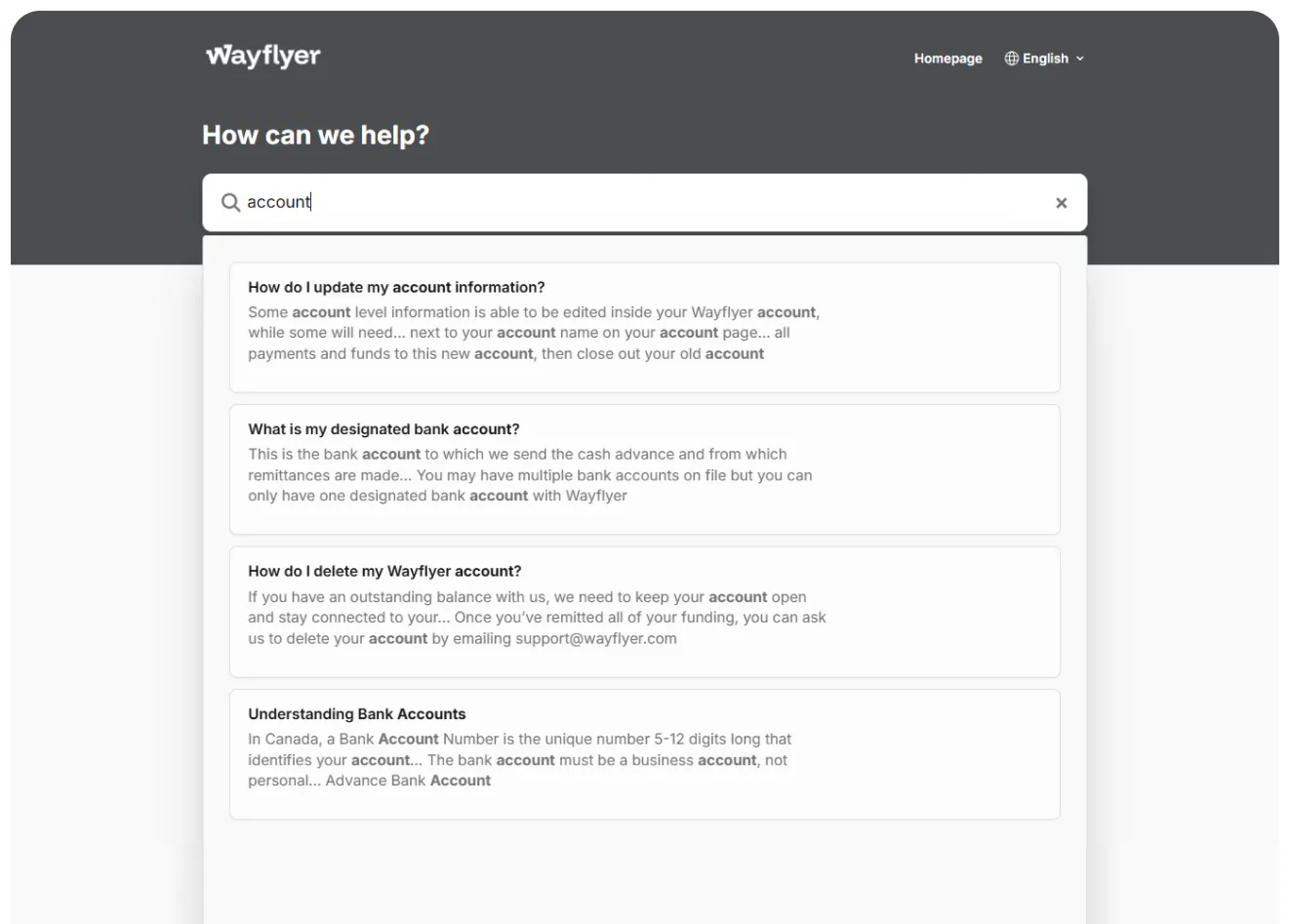Clear the search with the X icon
The image size is (1290, 924).
coord(1062,203)
